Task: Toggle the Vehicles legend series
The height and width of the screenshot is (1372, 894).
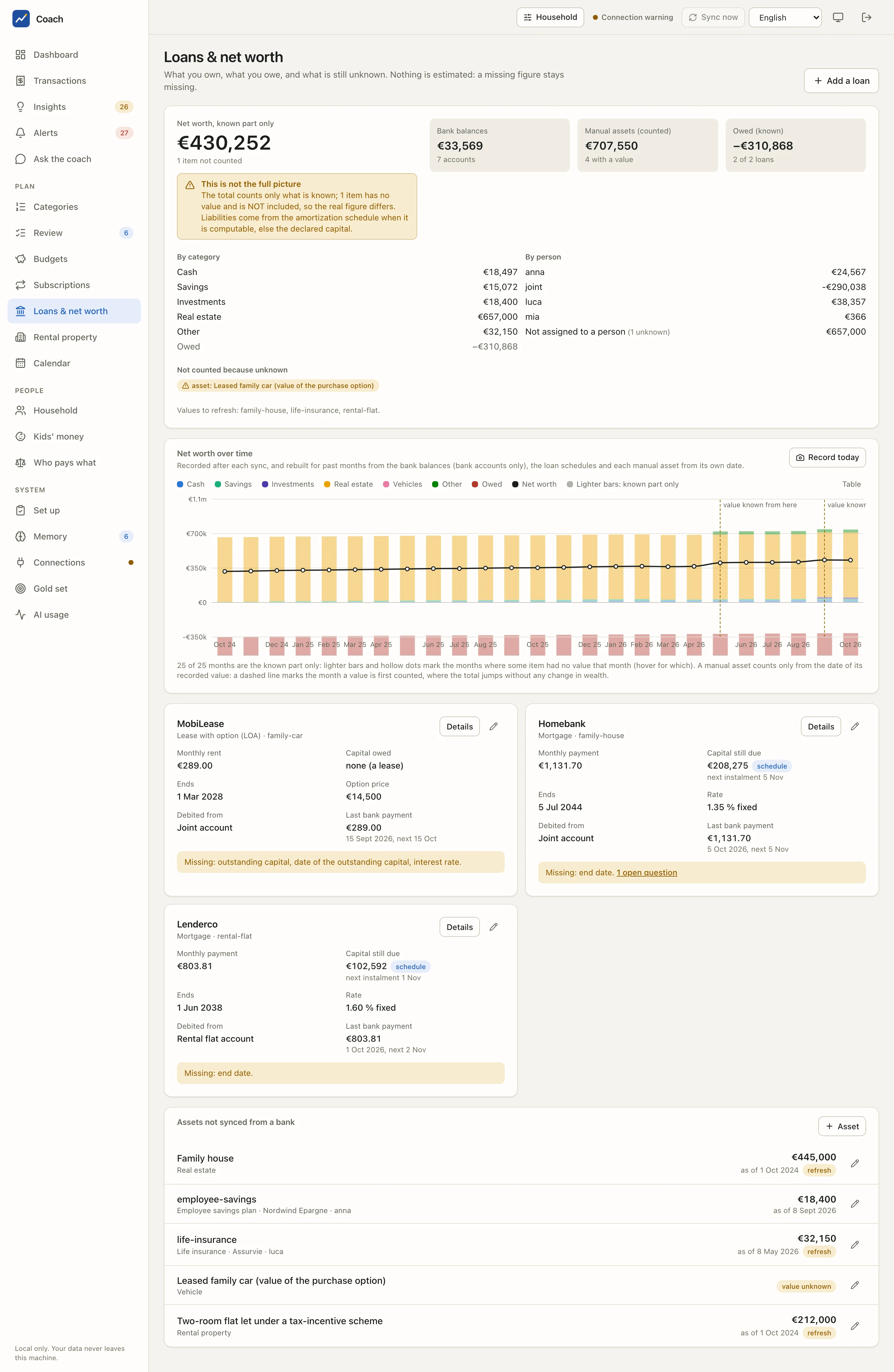Action: pos(402,484)
